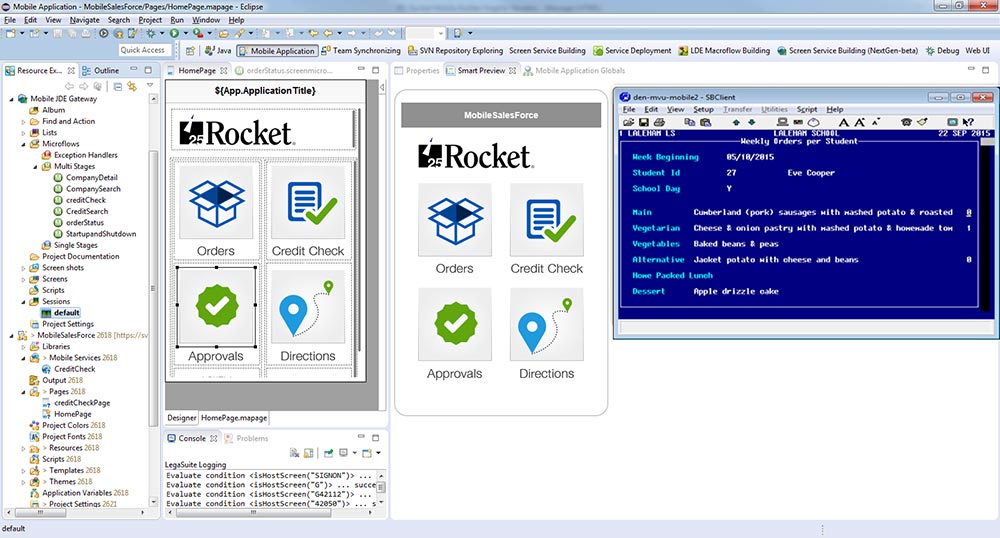Open Screen Service Building perspective

click(x=547, y=50)
